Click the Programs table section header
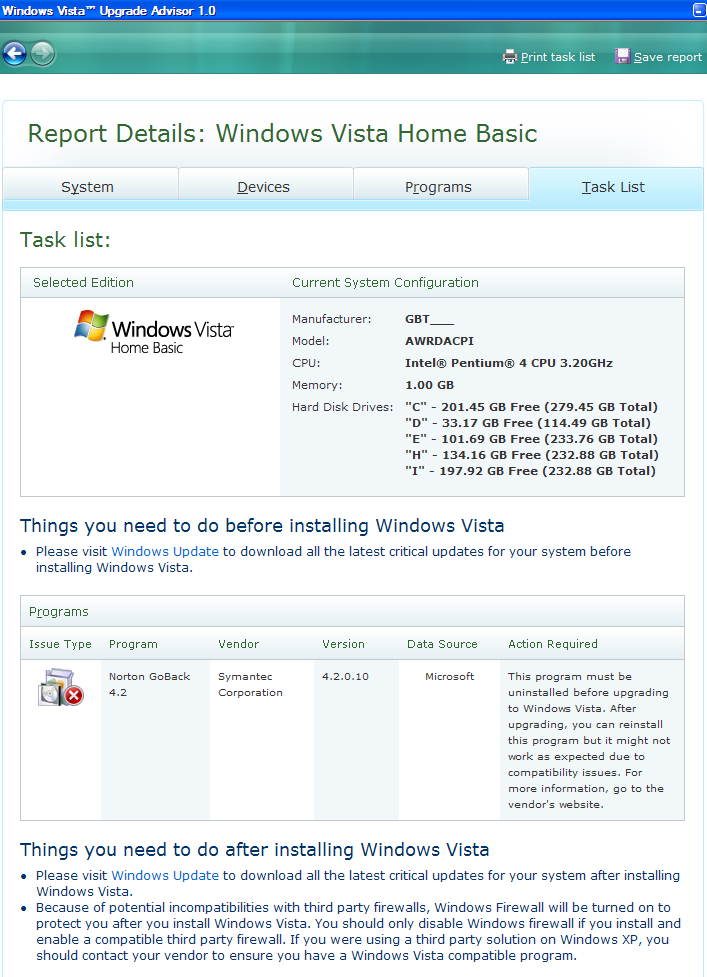 point(352,611)
